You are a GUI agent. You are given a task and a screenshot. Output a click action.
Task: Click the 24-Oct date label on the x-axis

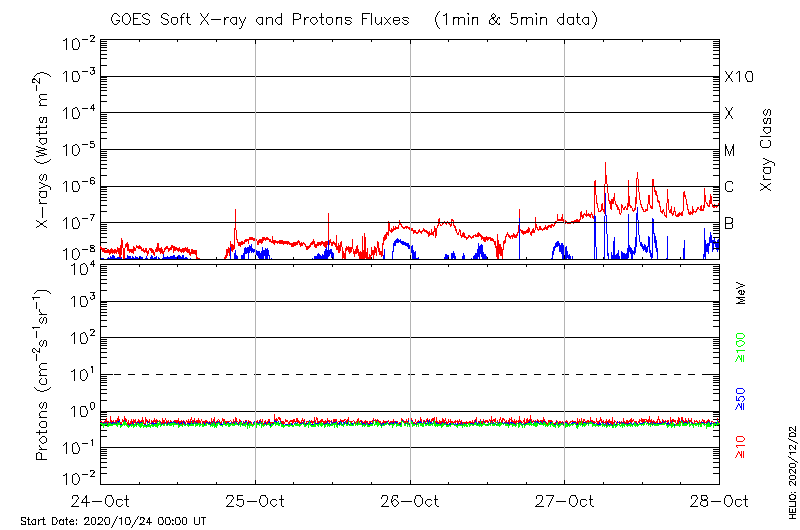point(101,500)
